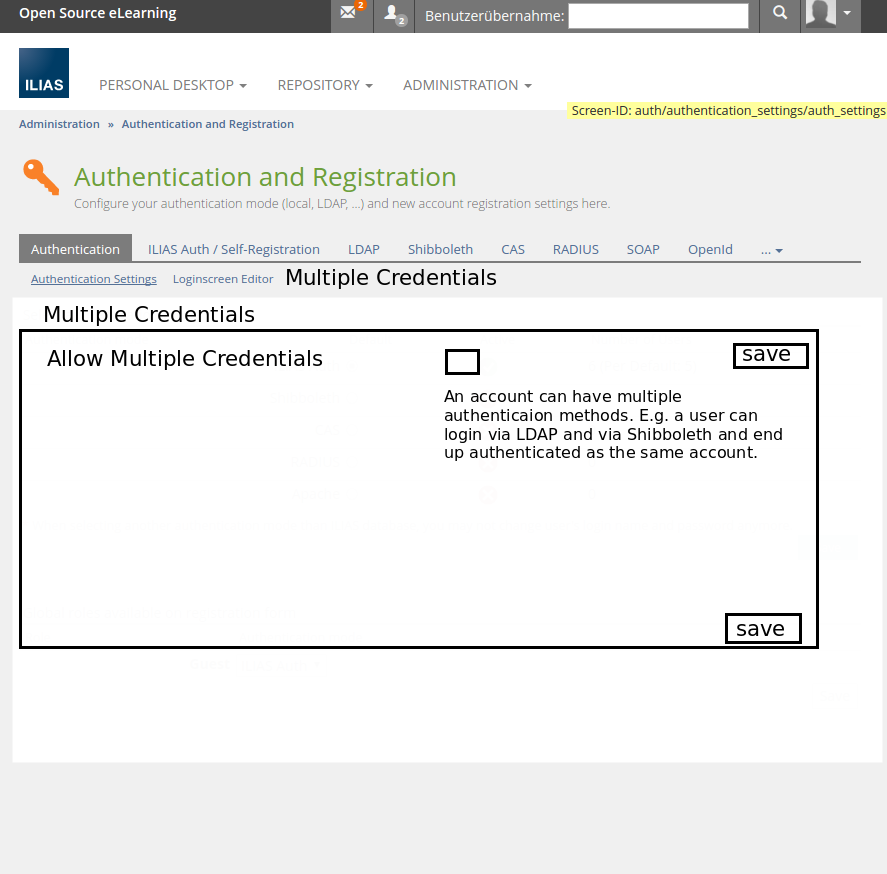Click the orange key icon

pos(41,177)
